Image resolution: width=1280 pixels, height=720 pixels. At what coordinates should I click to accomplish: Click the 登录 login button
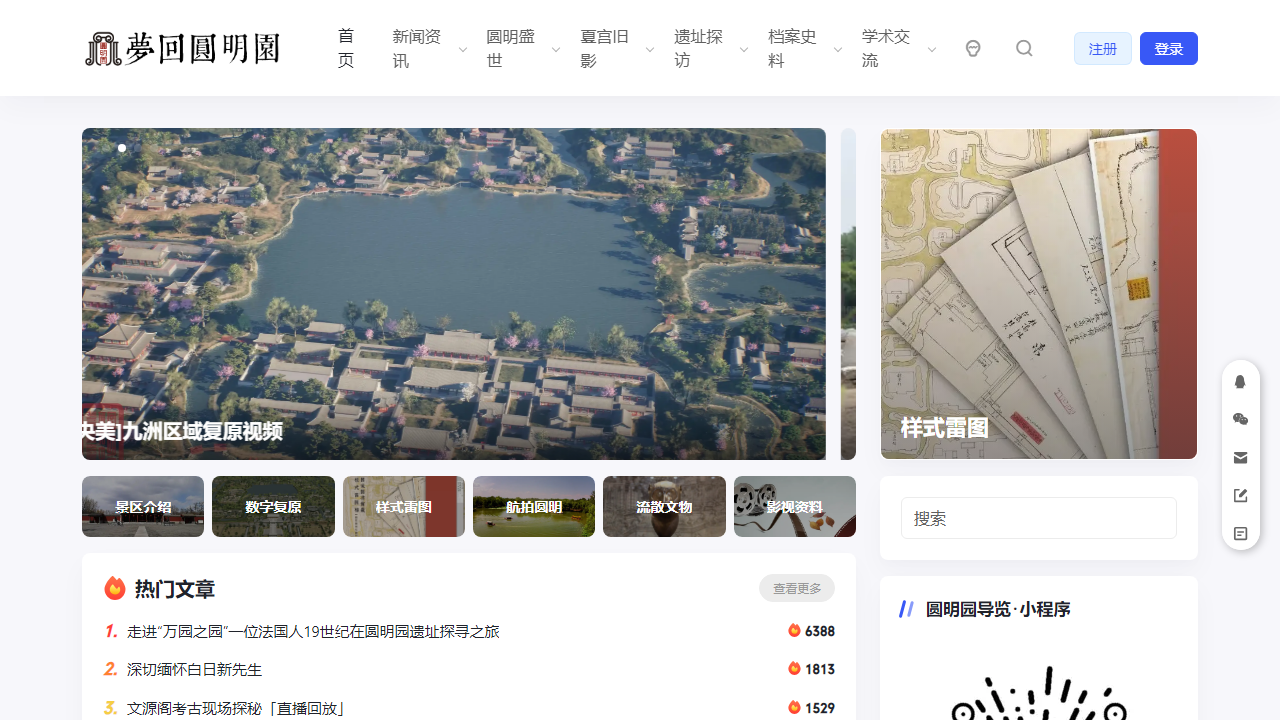1169,49
